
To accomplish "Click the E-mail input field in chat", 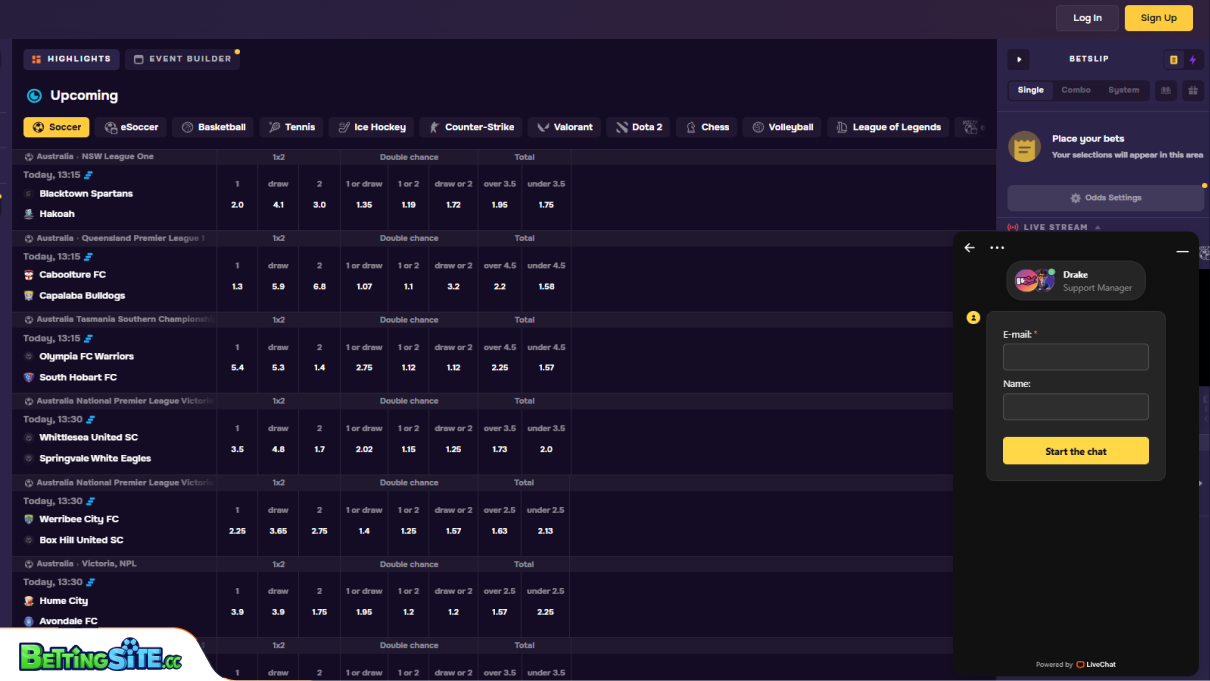I will 1075,356.
